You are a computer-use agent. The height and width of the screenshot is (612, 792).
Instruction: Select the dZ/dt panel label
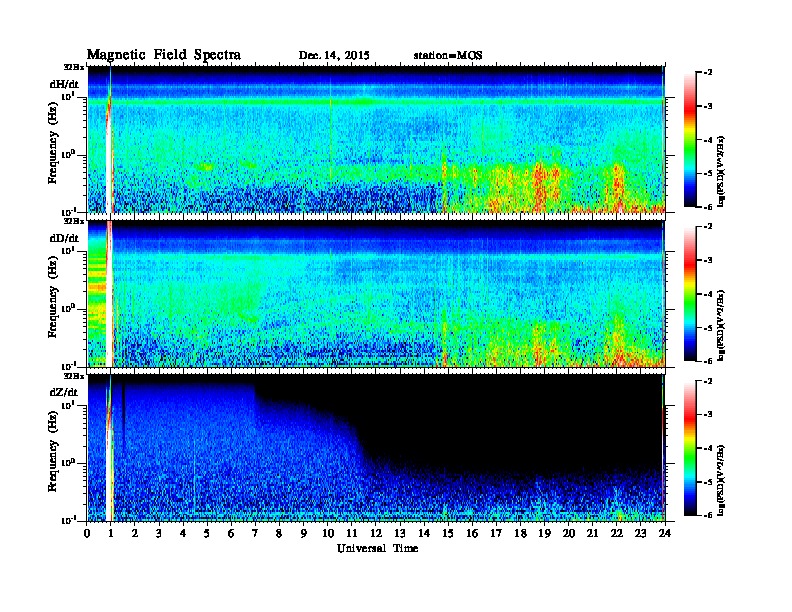(x=64, y=392)
